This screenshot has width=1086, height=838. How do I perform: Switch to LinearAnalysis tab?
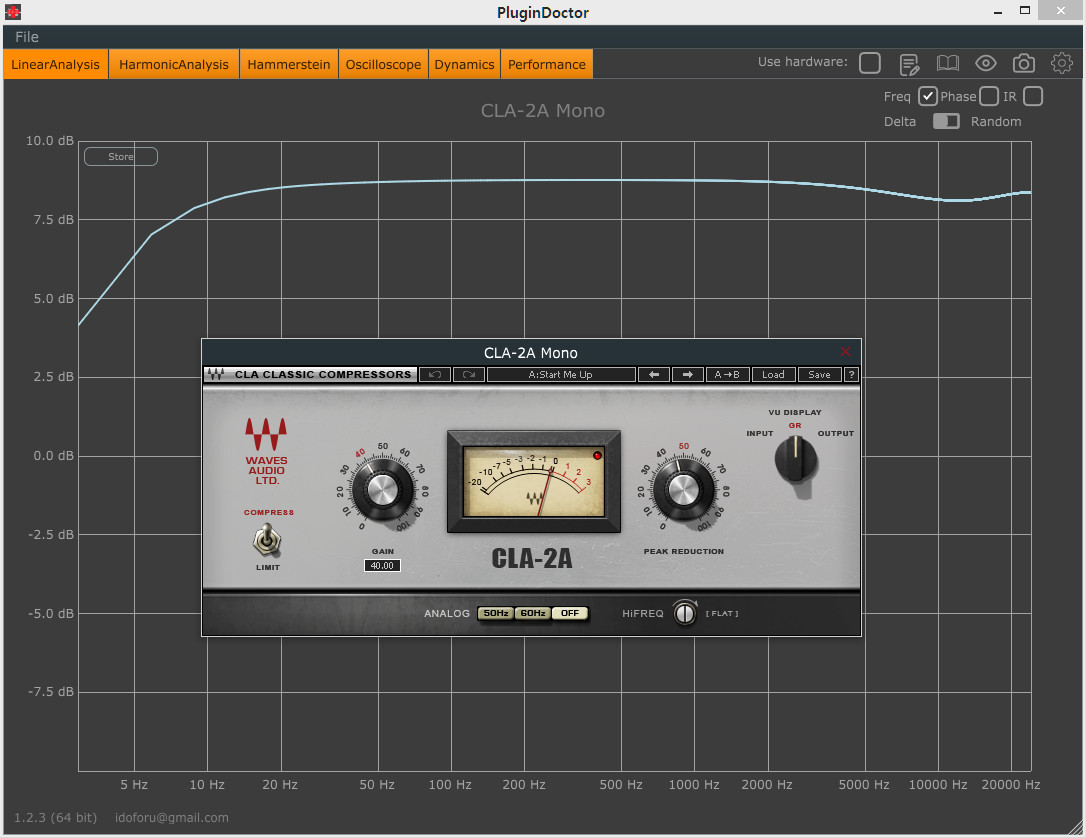(x=55, y=64)
